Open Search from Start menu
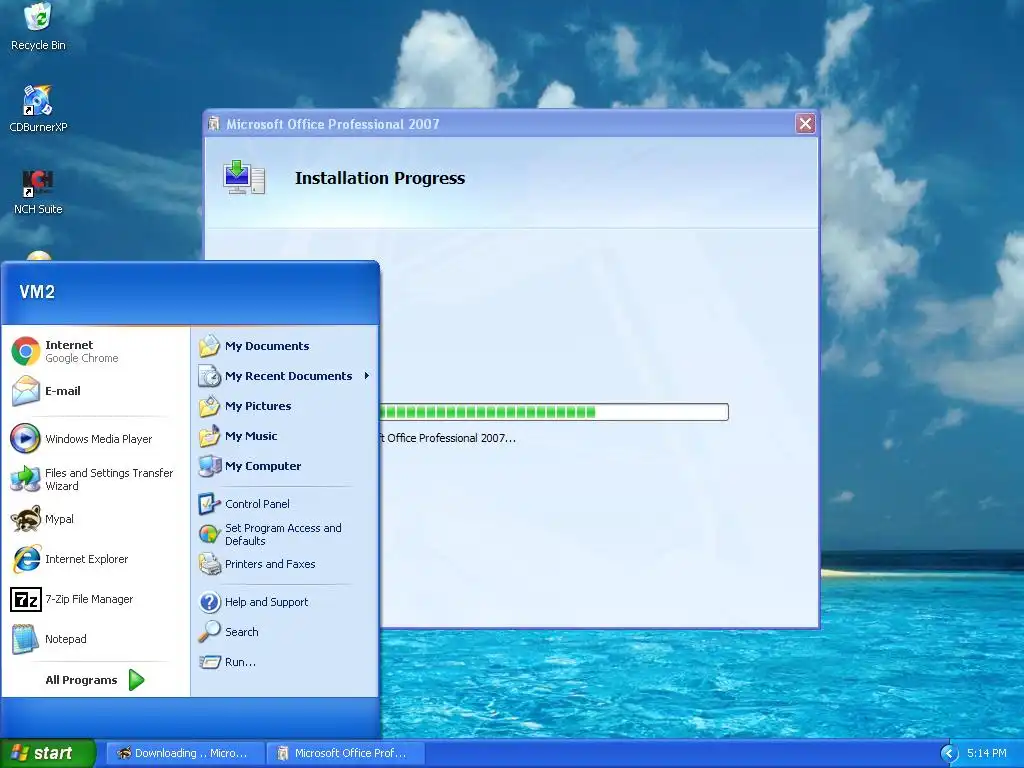The image size is (1024, 768). [229, 632]
